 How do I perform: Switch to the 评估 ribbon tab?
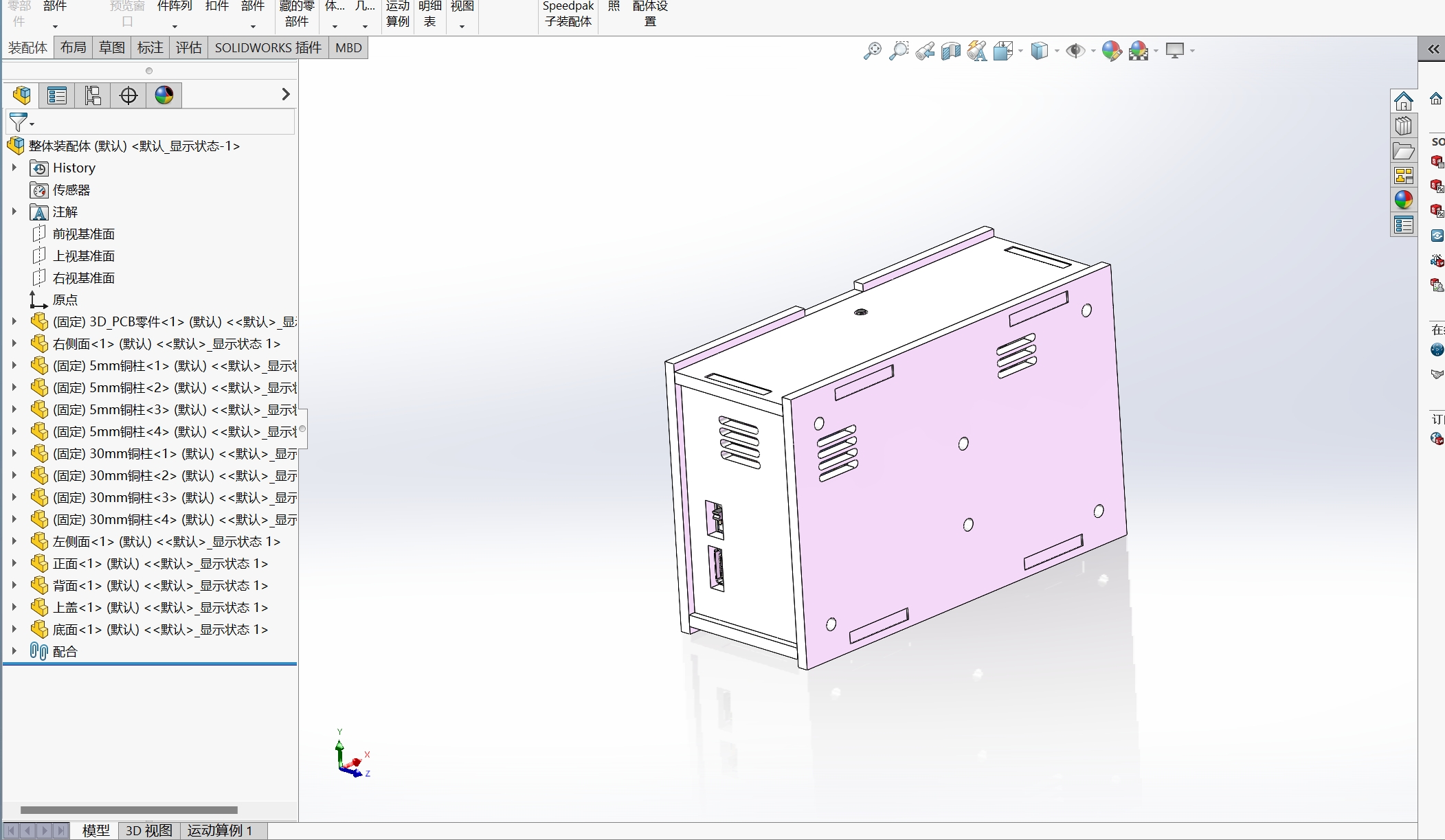[188, 47]
